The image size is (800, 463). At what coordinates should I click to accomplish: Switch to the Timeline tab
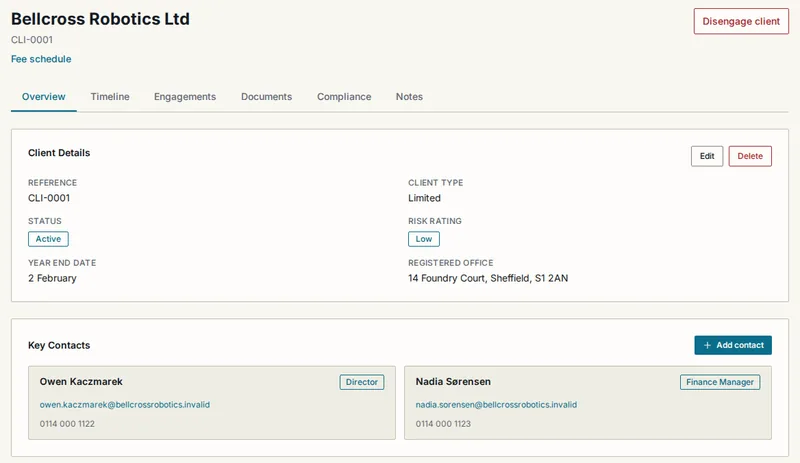coord(110,96)
